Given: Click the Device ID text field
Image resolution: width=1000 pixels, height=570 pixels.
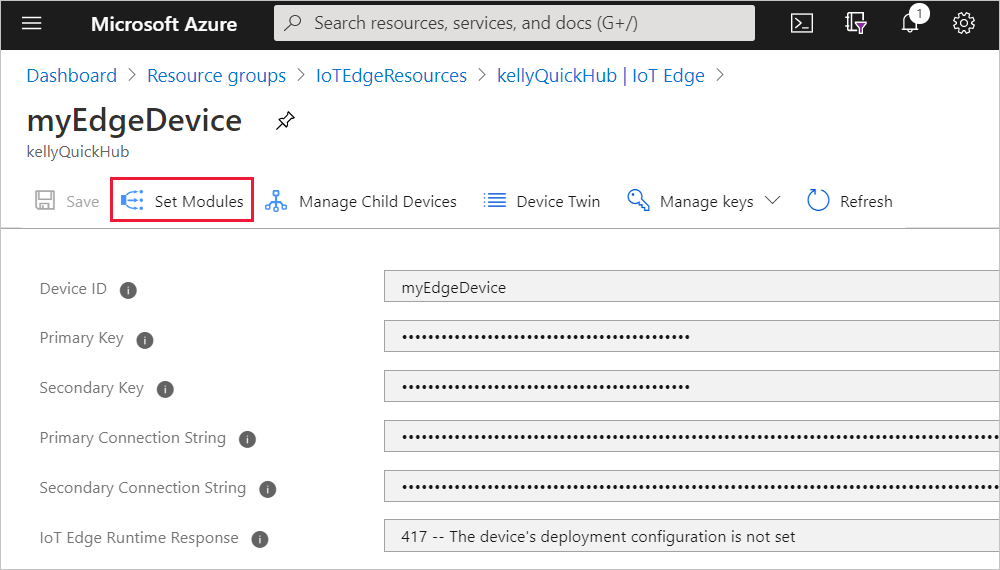Looking at the screenshot, I should coord(690,288).
